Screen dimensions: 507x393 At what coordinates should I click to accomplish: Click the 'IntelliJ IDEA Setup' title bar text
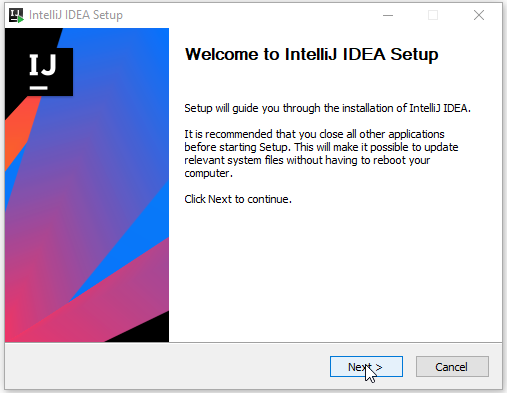(76, 15)
